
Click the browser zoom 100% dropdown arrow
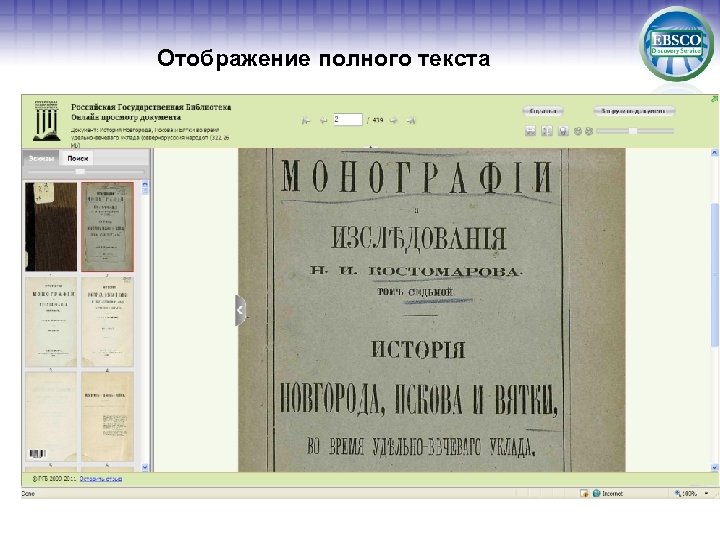tap(706, 494)
